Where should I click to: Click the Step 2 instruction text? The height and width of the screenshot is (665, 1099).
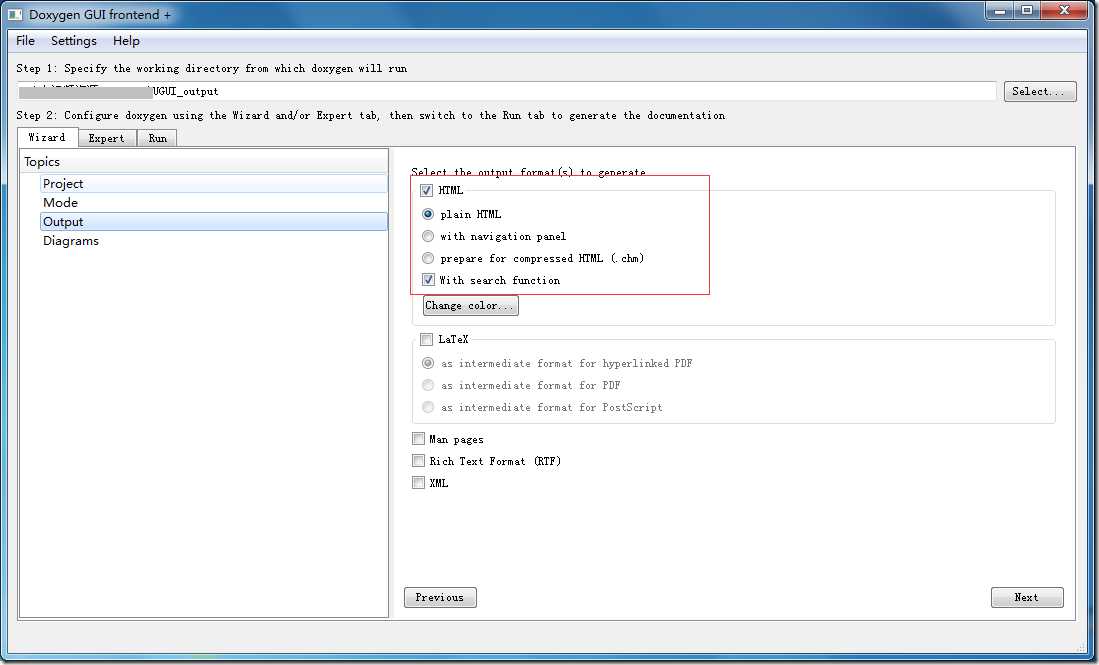tap(371, 115)
